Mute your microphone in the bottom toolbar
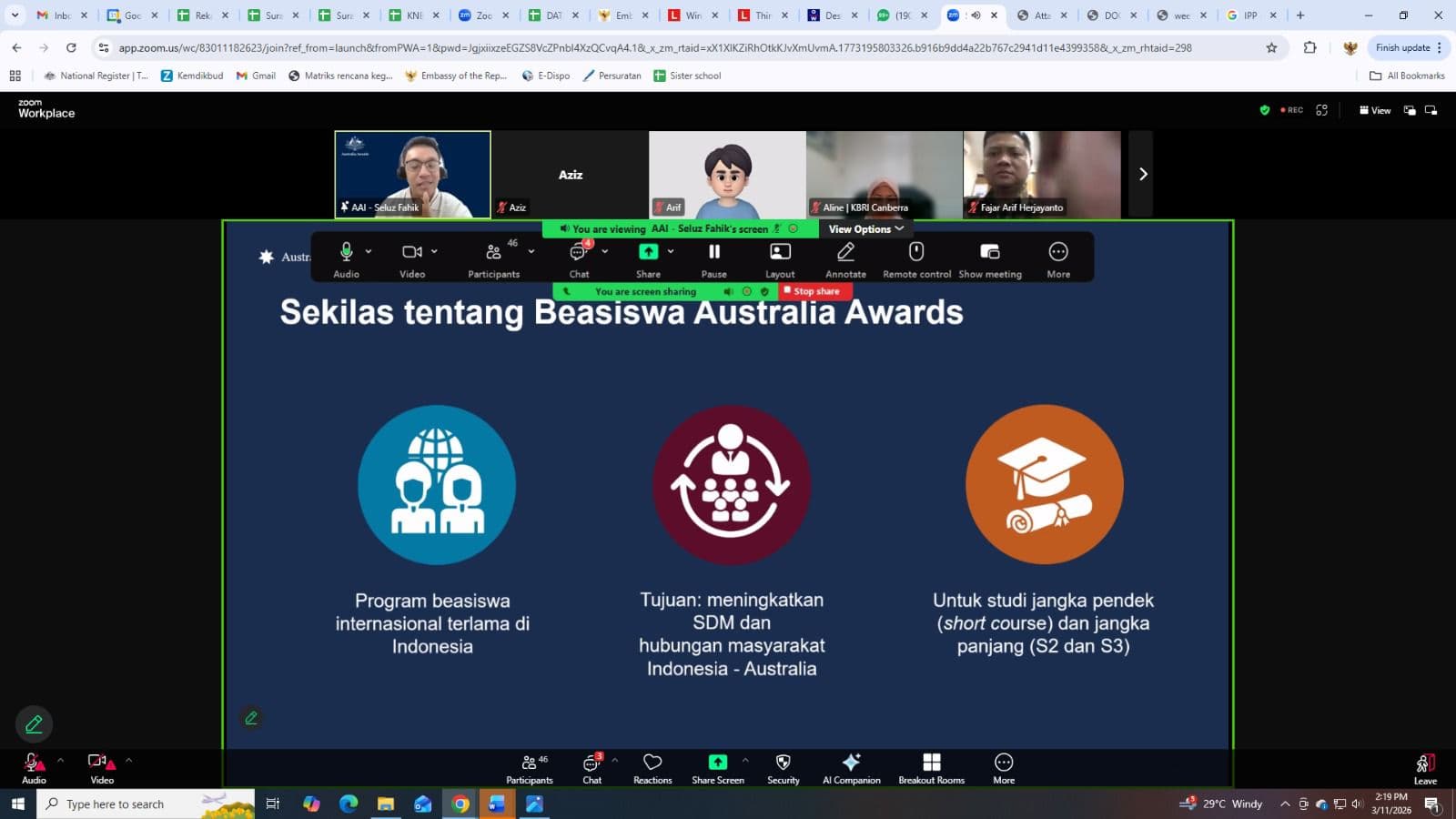The image size is (1456, 819). (33, 767)
